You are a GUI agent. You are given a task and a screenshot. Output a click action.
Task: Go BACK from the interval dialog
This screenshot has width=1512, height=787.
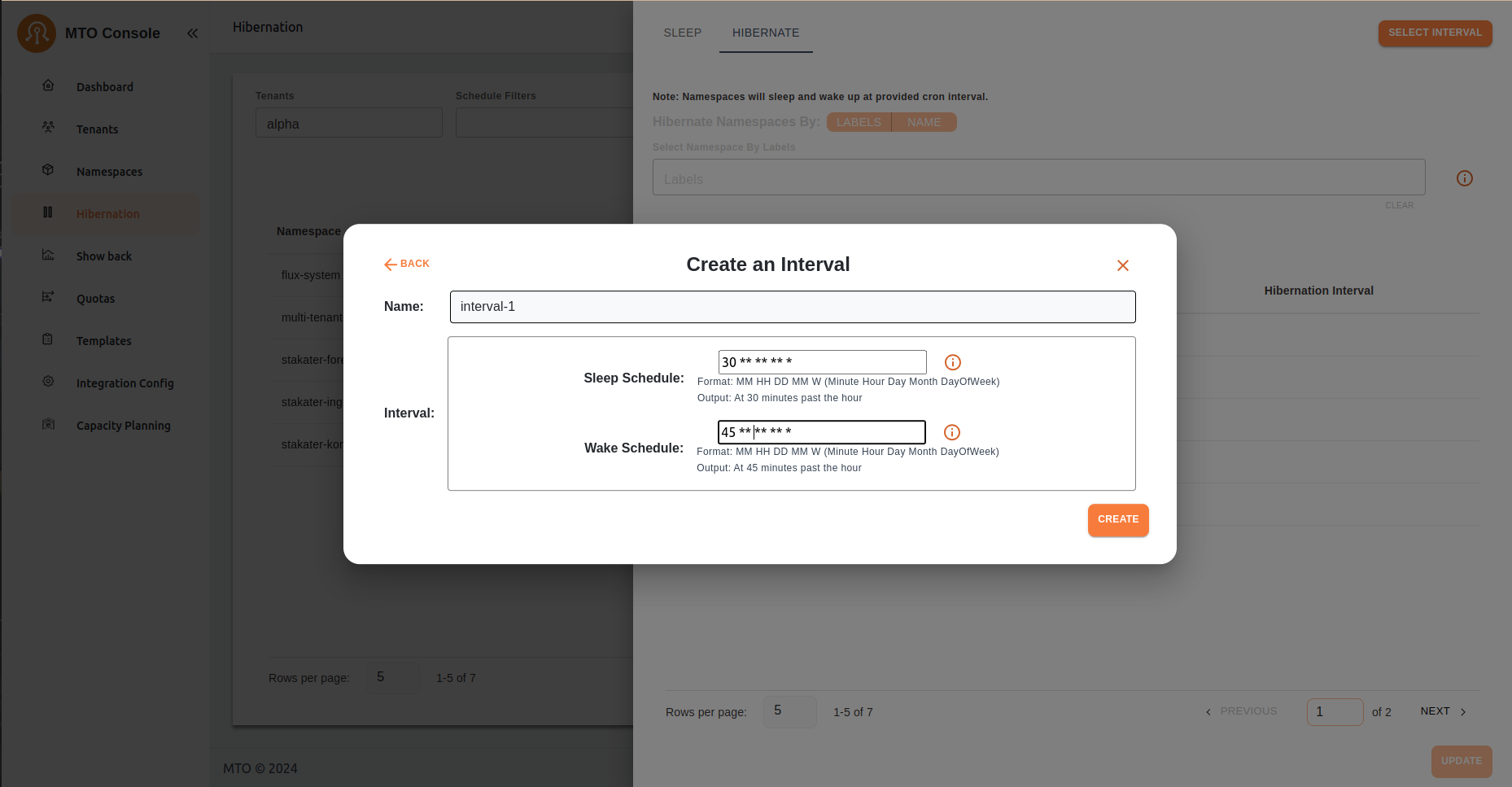coord(406,263)
